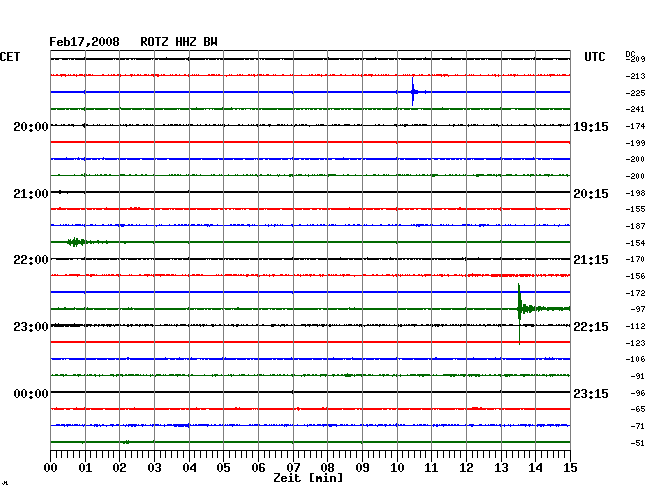Select the DC value -123
Screen dimensions: 650x494
pyautogui.click(x=635, y=343)
